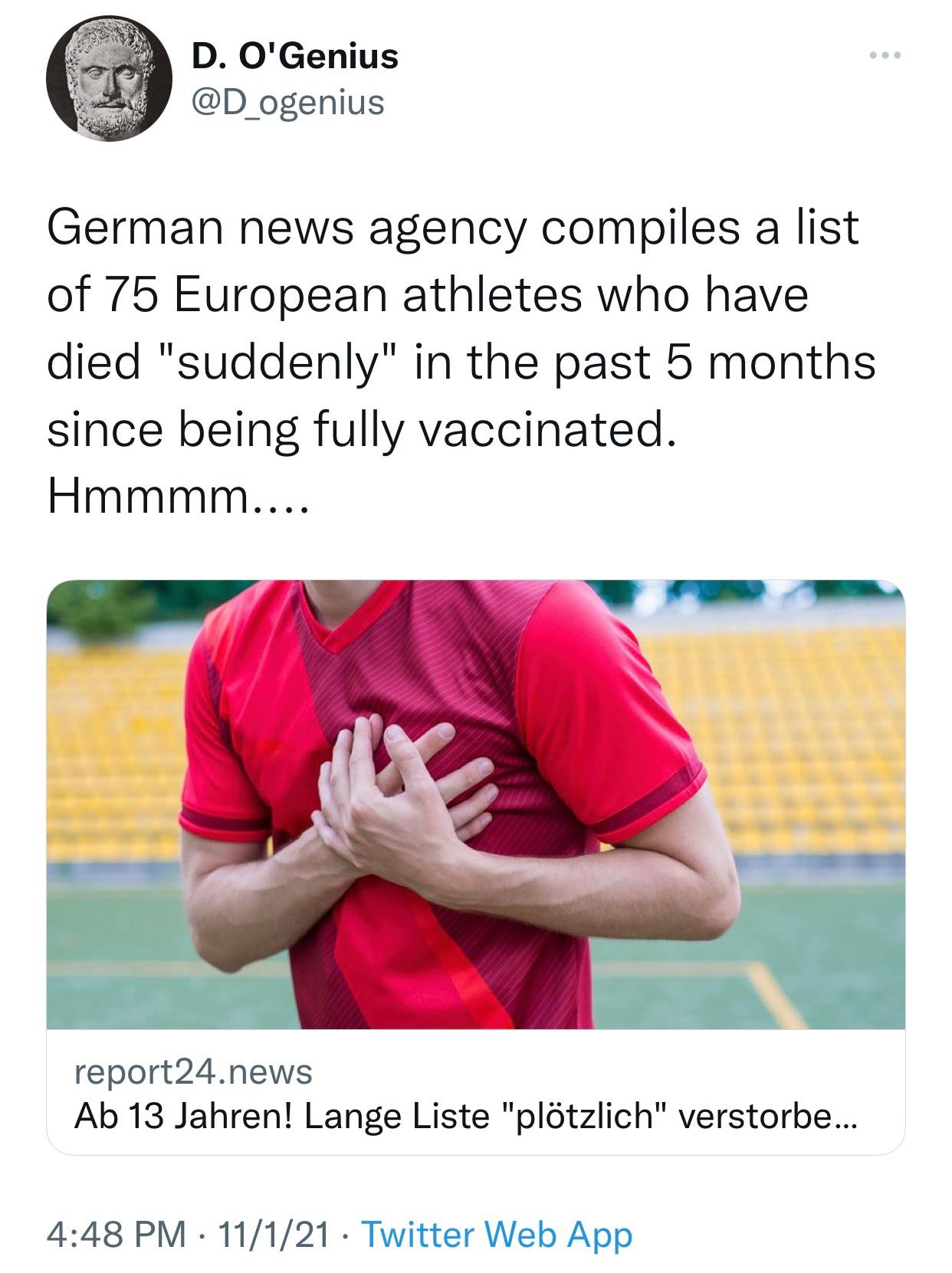Click the 11/1/21 date

coord(272,1234)
